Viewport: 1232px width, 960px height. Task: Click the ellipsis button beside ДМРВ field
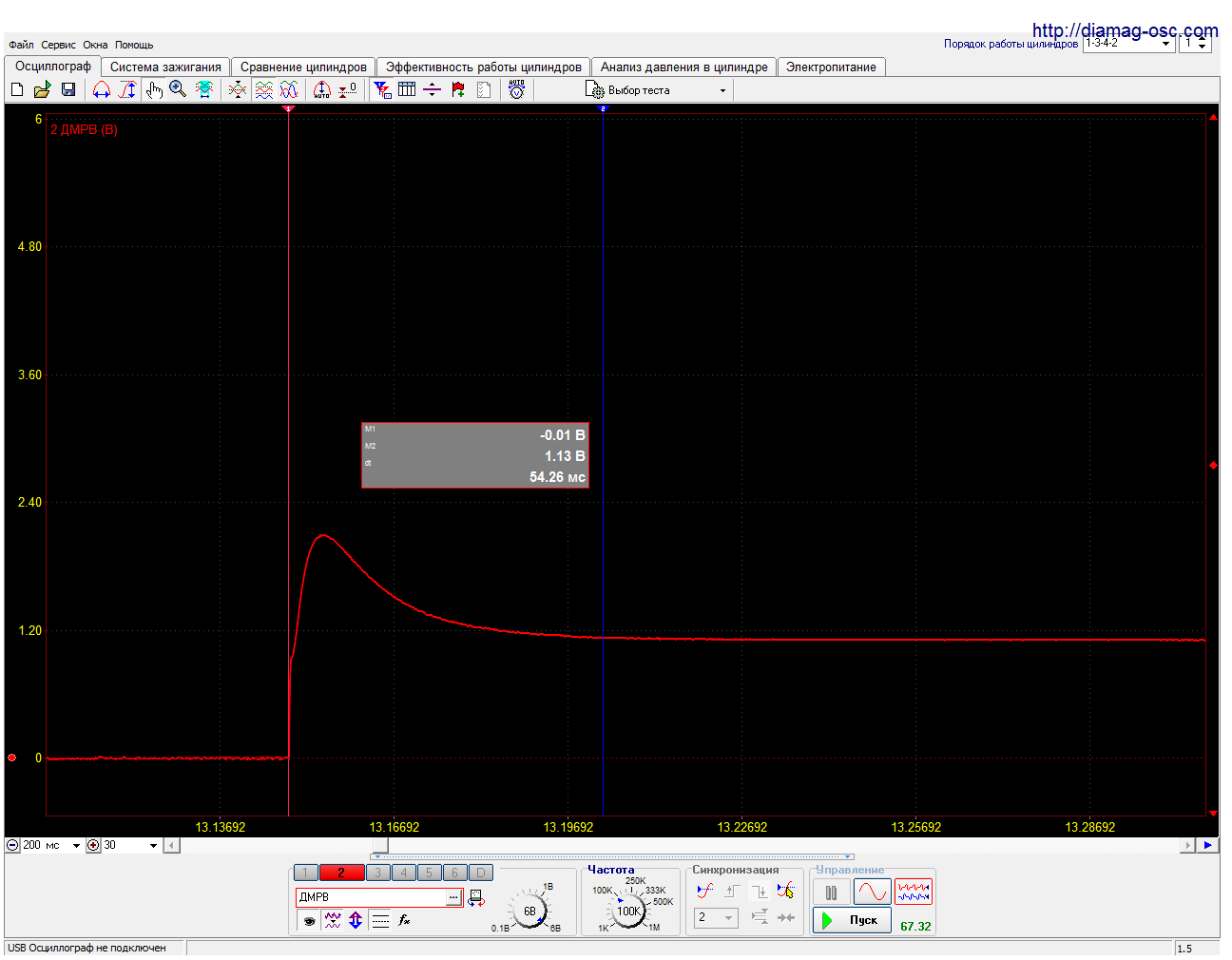tap(453, 897)
